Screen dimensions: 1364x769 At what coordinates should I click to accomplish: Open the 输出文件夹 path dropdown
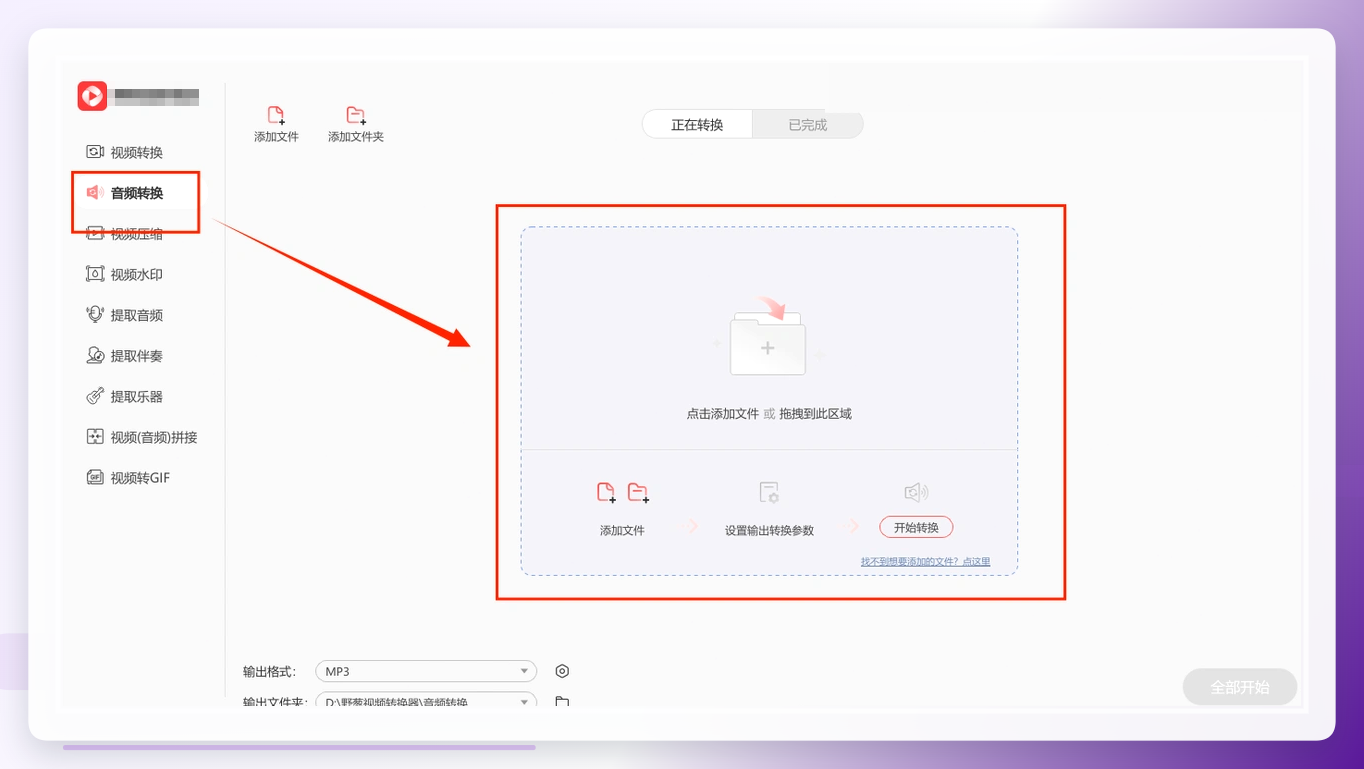coord(426,701)
